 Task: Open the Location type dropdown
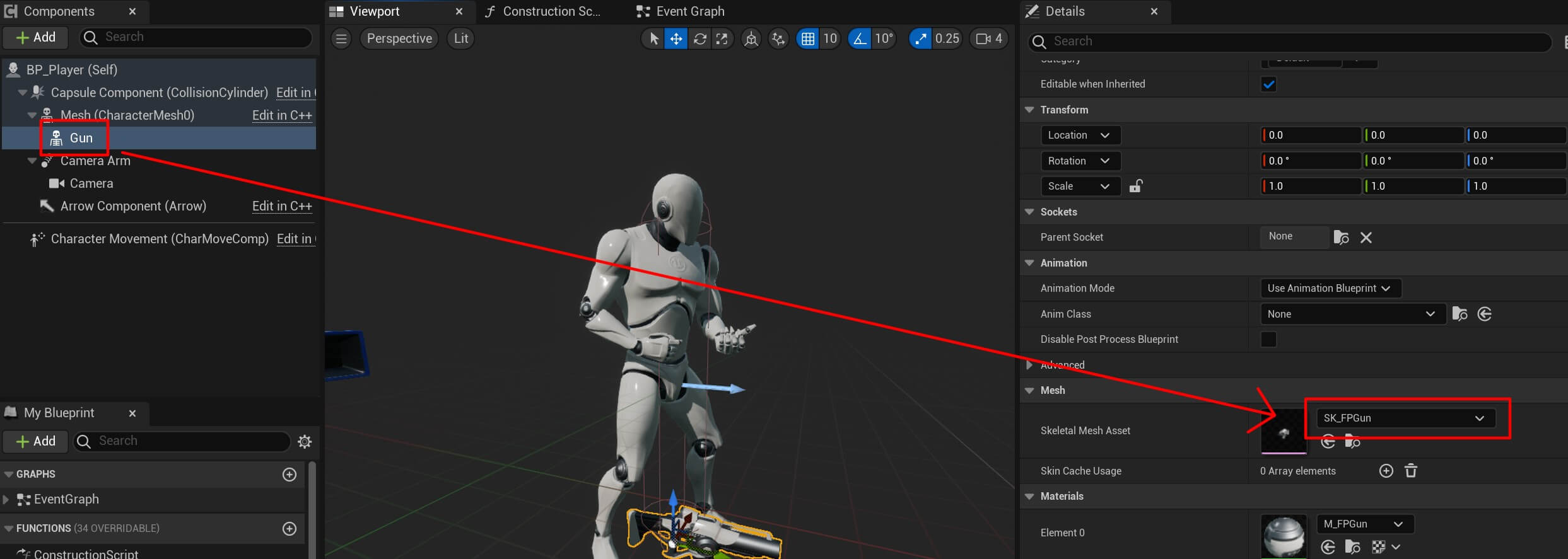click(1080, 135)
